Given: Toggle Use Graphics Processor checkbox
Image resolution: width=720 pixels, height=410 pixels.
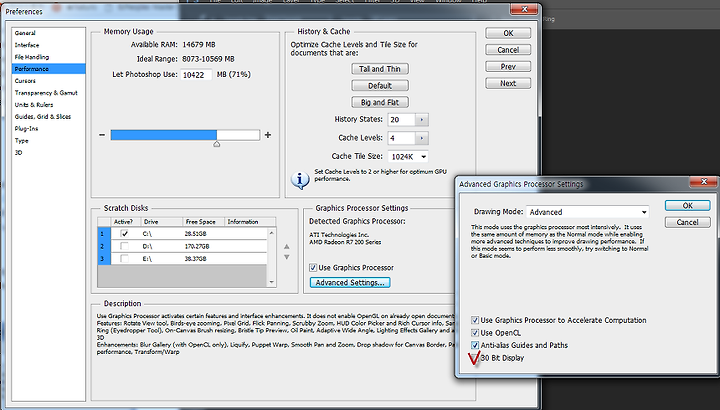Looking at the screenshot, I should 313,268.
